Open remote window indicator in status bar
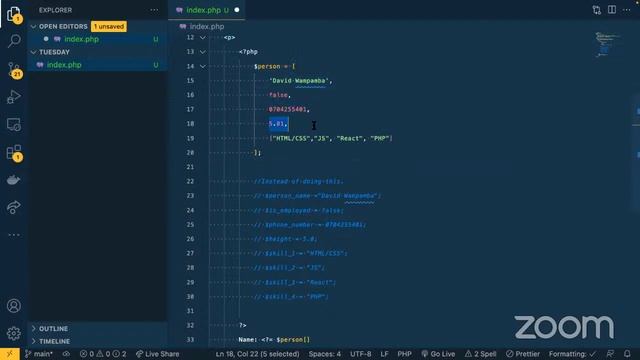The width and height of the screenshot is (640, 360). (9, 354)
